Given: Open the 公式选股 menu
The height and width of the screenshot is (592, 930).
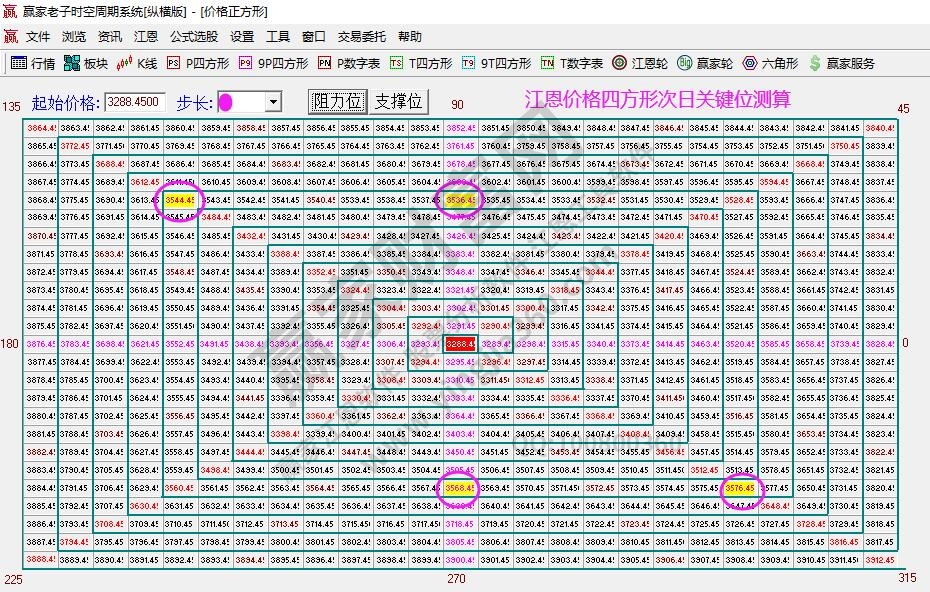Looking at the screenshot, I should 190,36.
